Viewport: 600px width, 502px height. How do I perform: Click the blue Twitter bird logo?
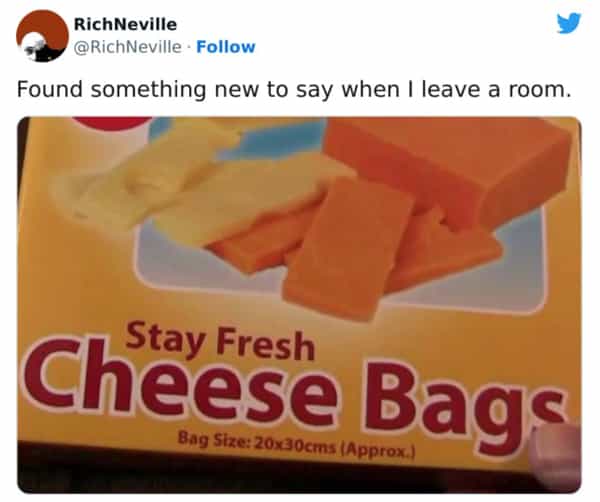point(569,23)
